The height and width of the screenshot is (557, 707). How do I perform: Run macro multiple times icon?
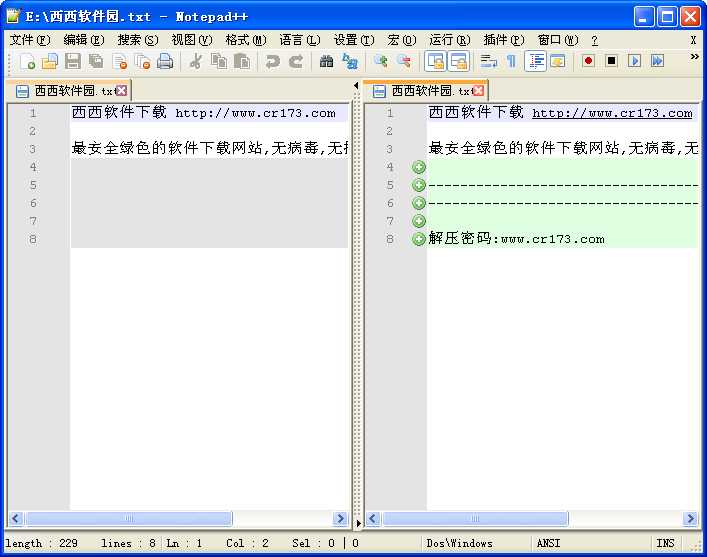[657, 61]
